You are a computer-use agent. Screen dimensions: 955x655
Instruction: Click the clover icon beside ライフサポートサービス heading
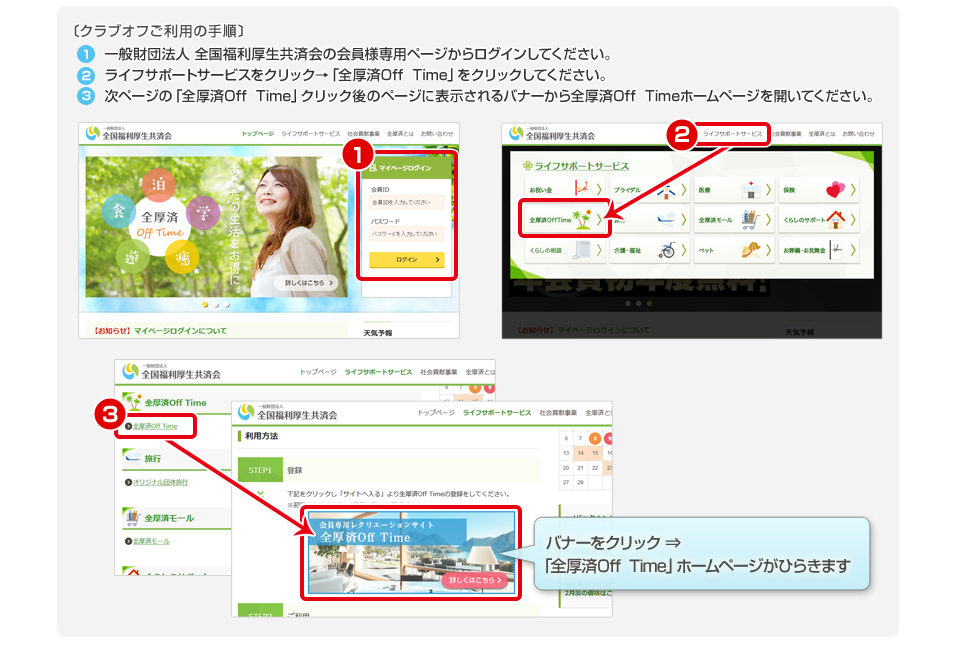[x=528, y=166]
